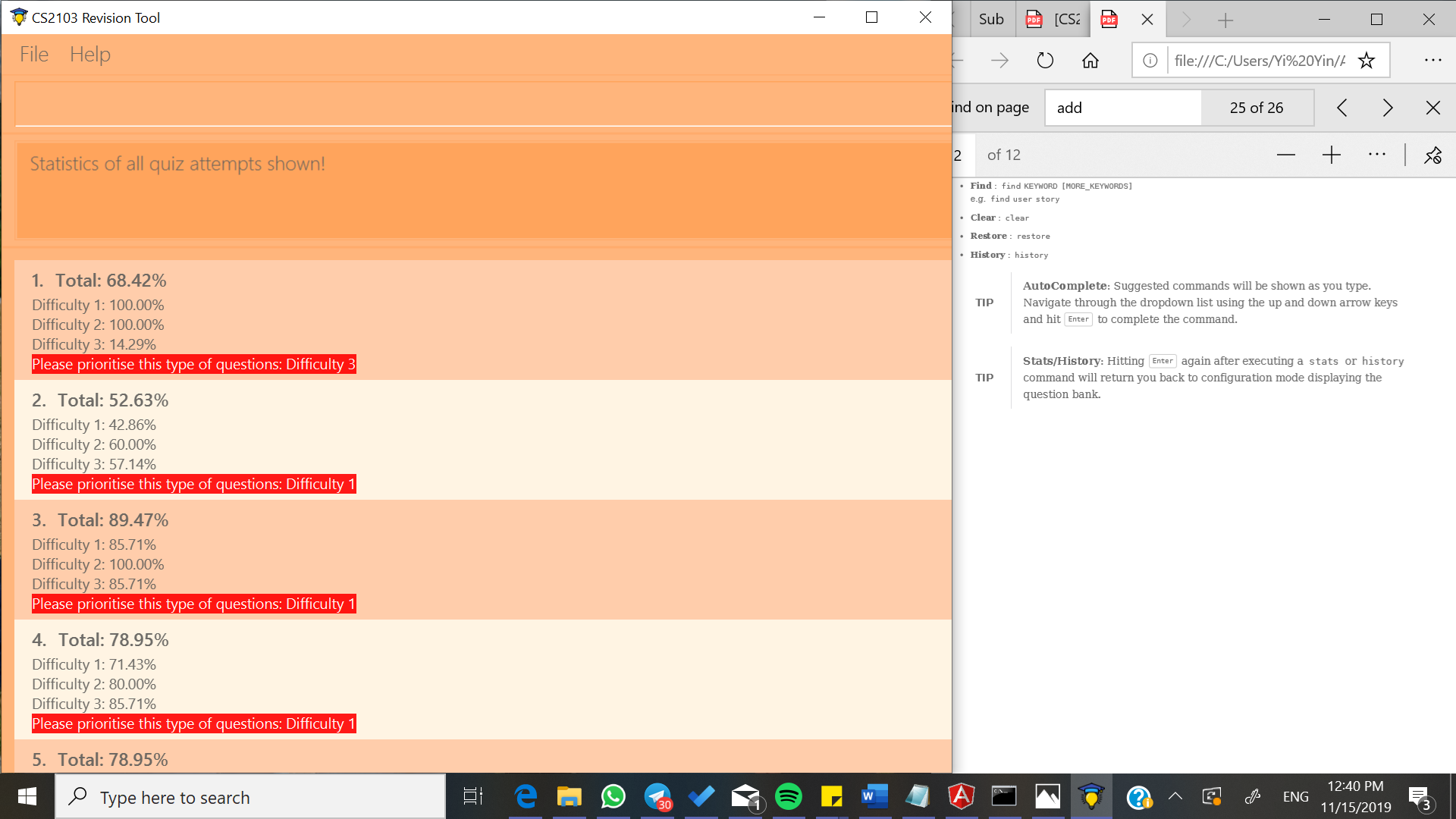The width and height of the screenshot is (1456, 819).
Task: Show hidden system tray icons chevron
Action: click(1175, 796)
